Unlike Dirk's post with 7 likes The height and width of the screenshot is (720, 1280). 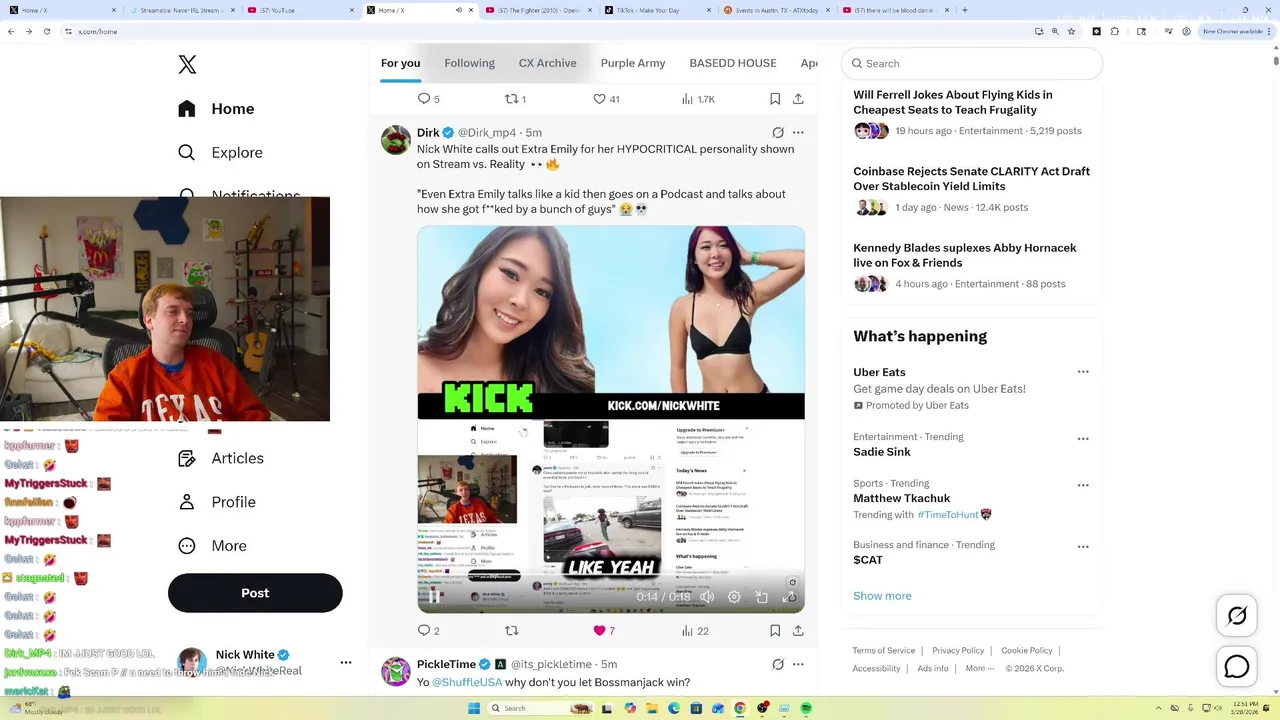[604, 631]
